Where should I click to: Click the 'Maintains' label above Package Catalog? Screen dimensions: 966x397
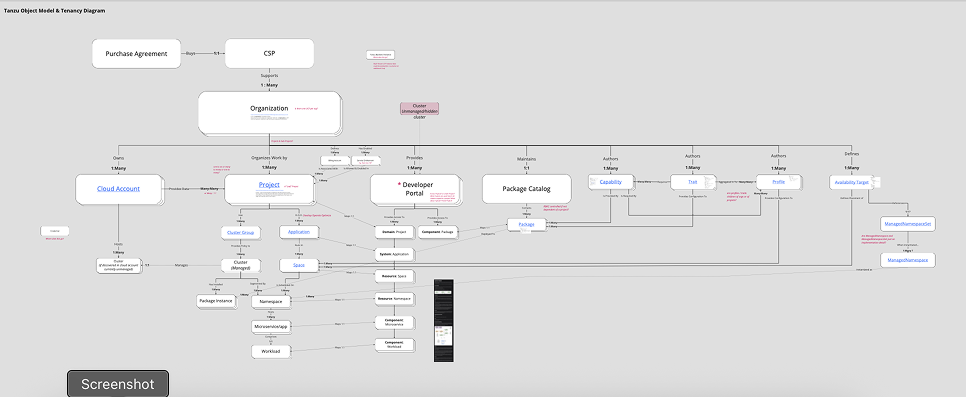click(527, 158)
